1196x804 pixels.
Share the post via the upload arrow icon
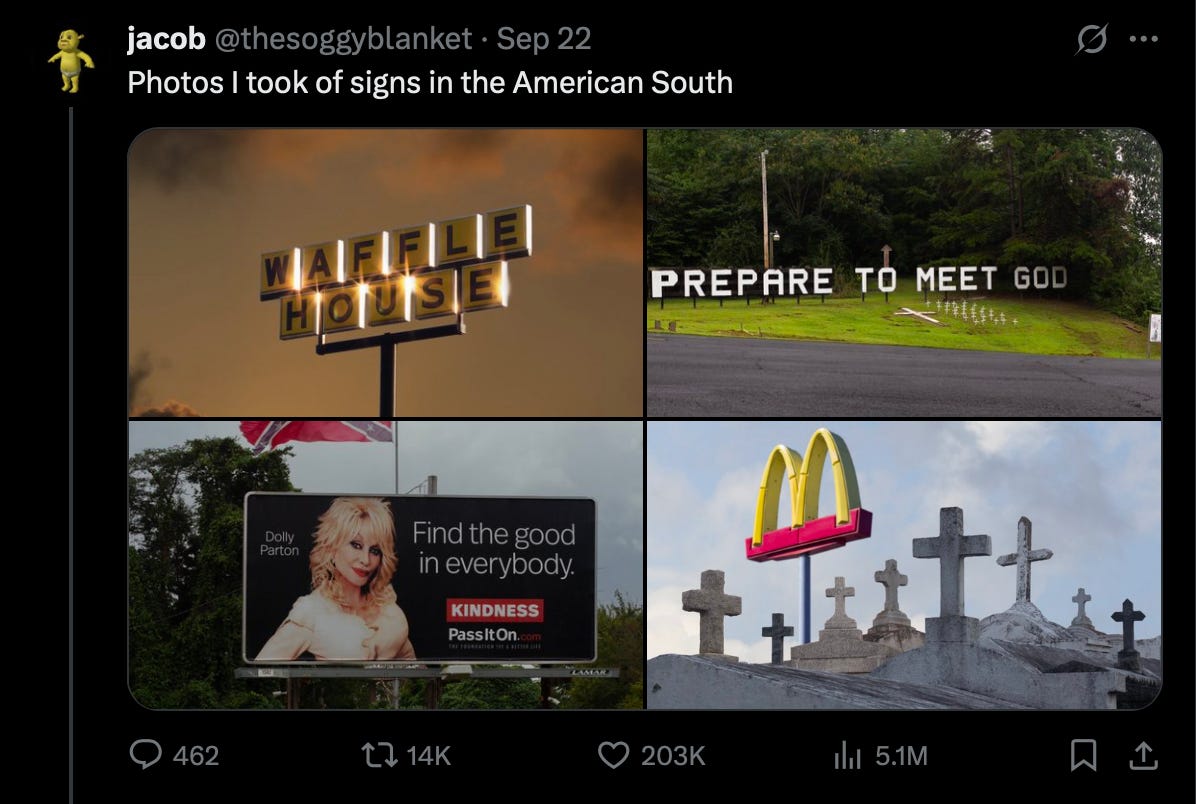tap(1143, 755)
